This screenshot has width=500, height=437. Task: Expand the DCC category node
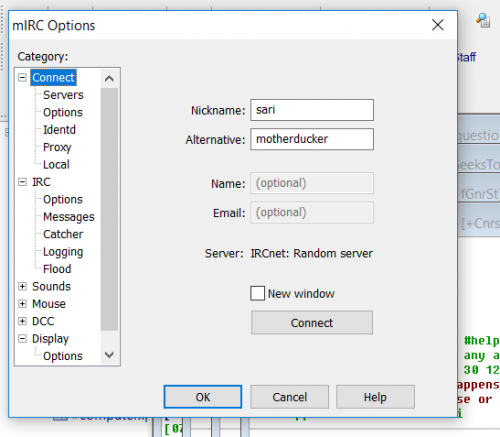pos(22,321)
